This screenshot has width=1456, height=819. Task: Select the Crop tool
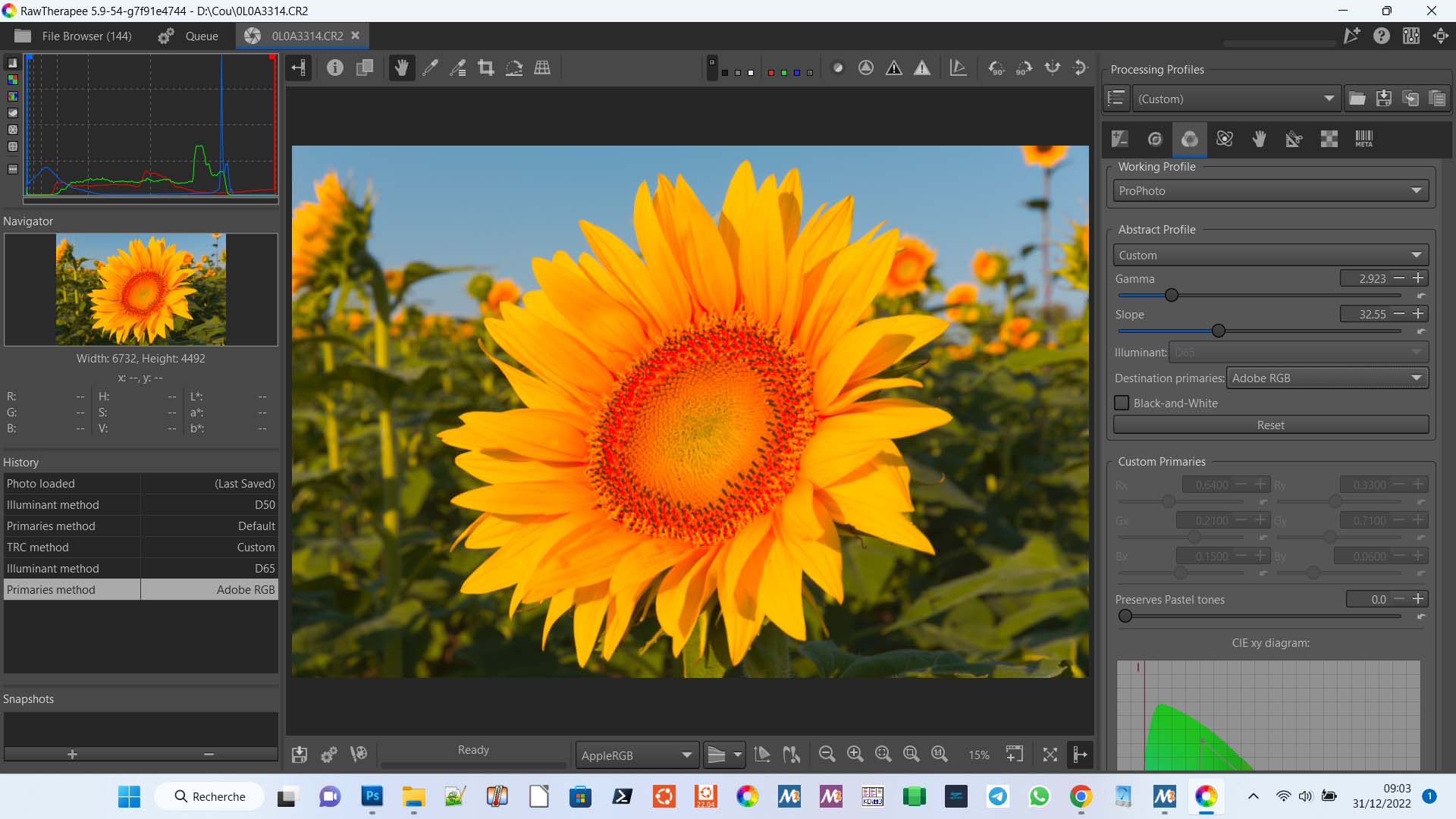[x=486, y=68]
